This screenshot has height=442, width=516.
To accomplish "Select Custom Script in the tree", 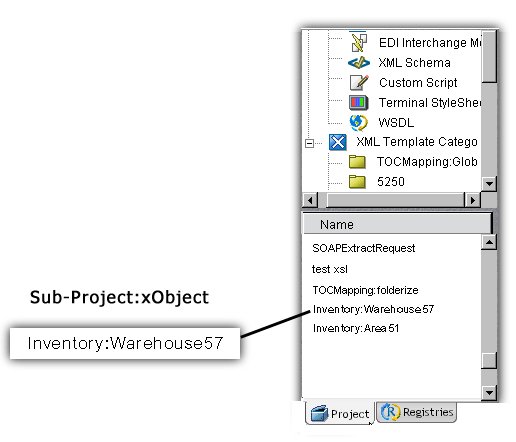I will tap(418, 83).
